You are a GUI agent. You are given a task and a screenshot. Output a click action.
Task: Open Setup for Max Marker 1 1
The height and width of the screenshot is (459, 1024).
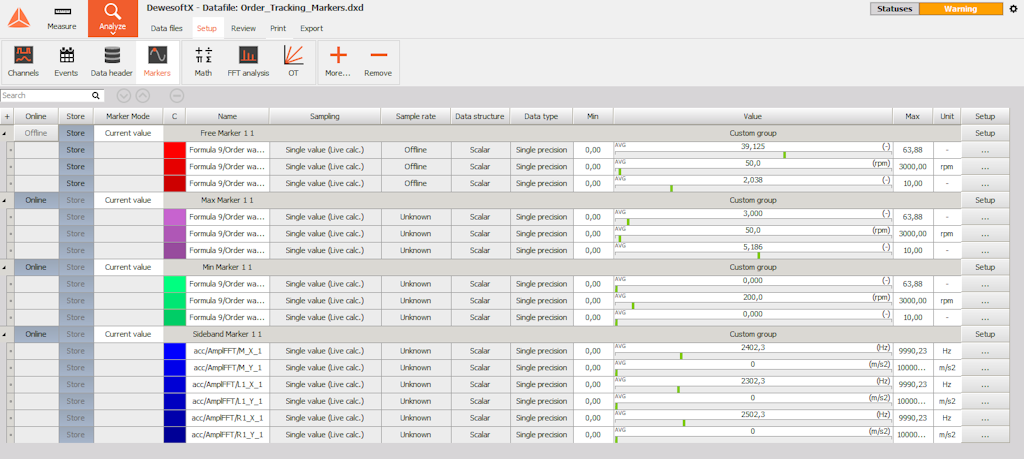point(985,200)
